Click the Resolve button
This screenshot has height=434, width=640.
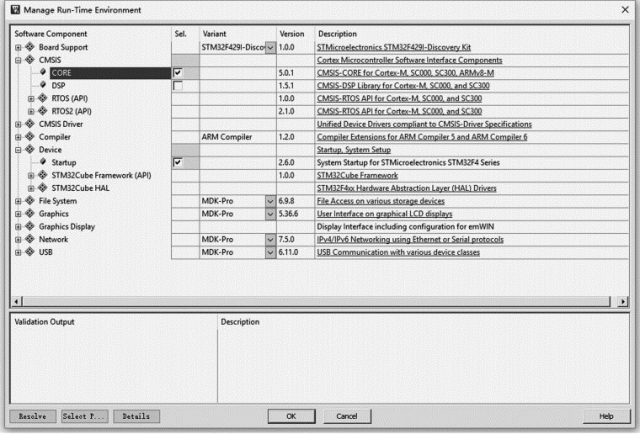tap(33, 416)
